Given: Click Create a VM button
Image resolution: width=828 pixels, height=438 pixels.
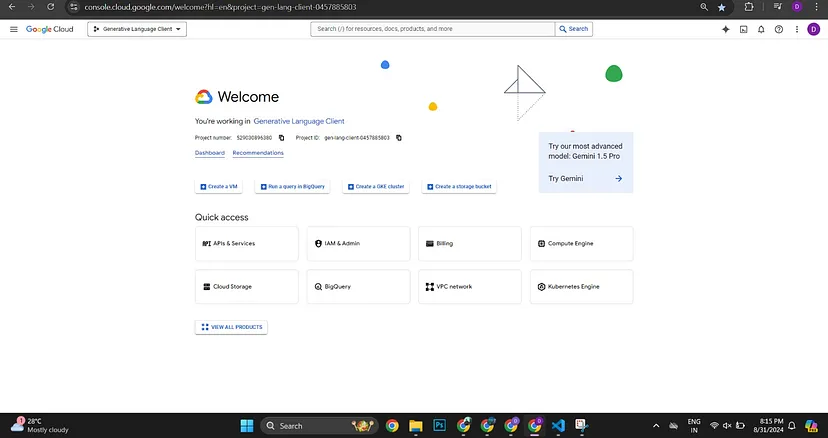Looking at the screenshot, I should [x=219, y=187].
